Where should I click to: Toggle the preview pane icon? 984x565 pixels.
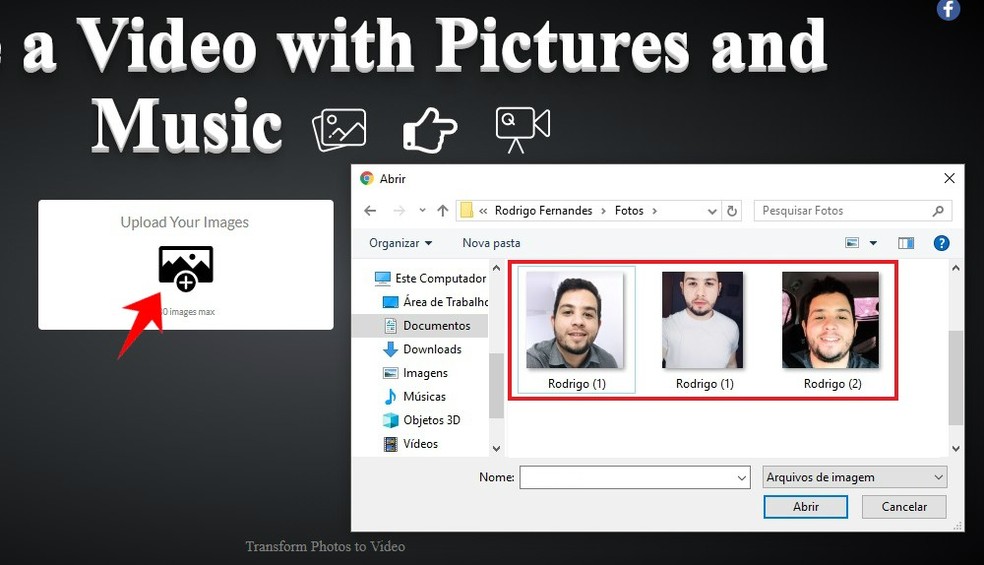[x=906, y=243]
